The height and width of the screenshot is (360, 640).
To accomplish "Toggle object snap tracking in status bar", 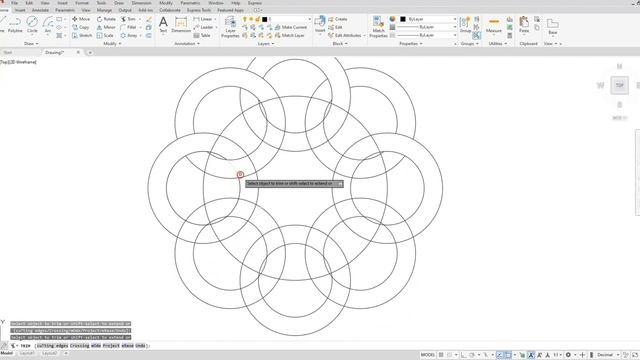I will point(500,355).
